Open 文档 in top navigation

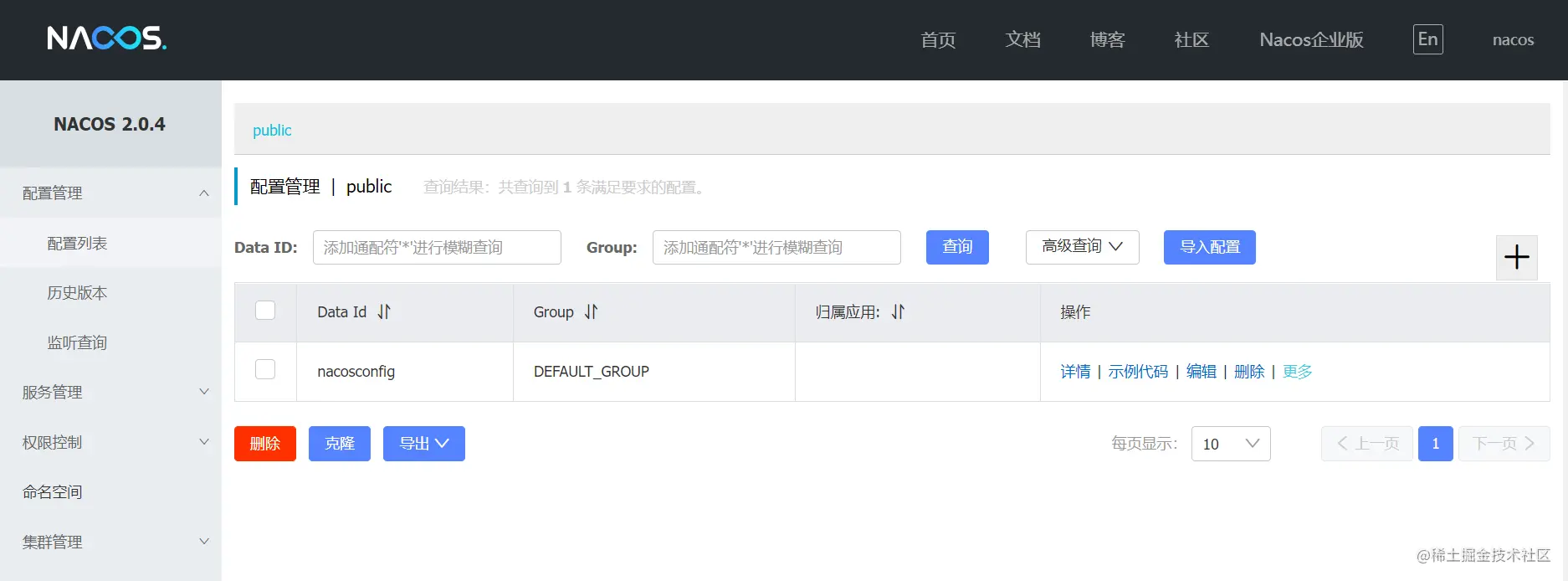(x=1022, y=40)
